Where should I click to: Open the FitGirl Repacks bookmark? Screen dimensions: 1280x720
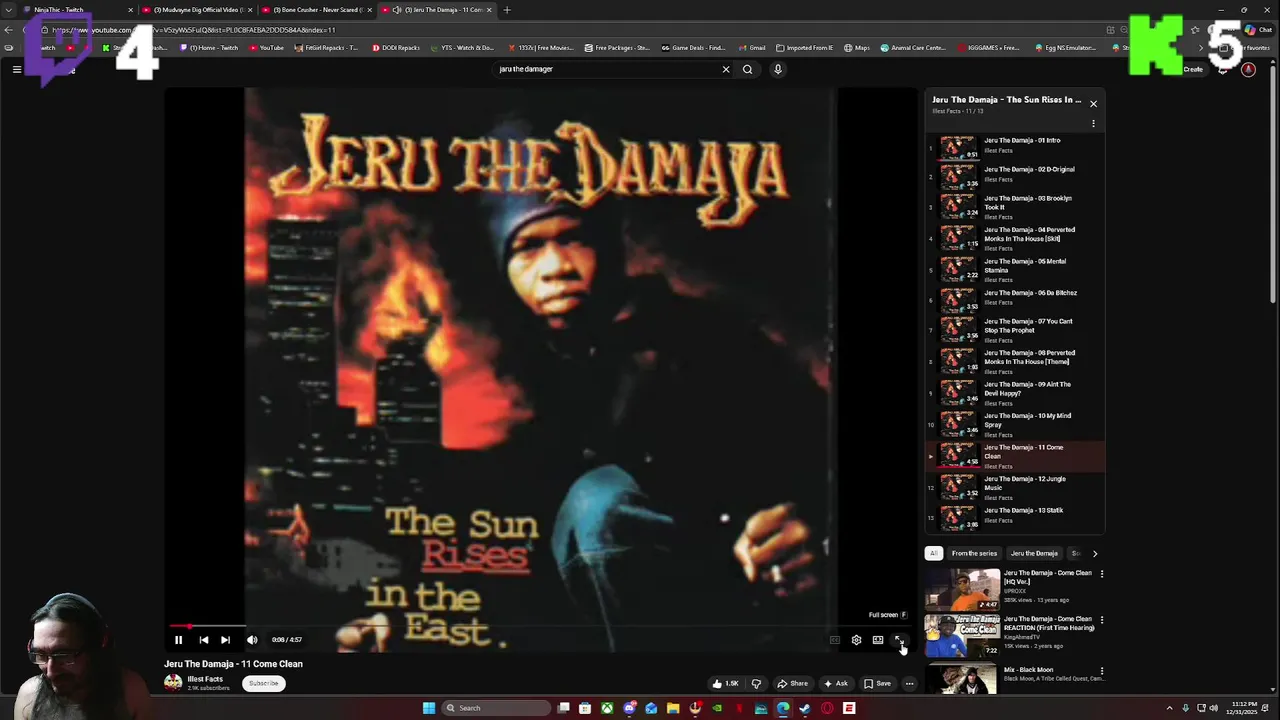326,48
